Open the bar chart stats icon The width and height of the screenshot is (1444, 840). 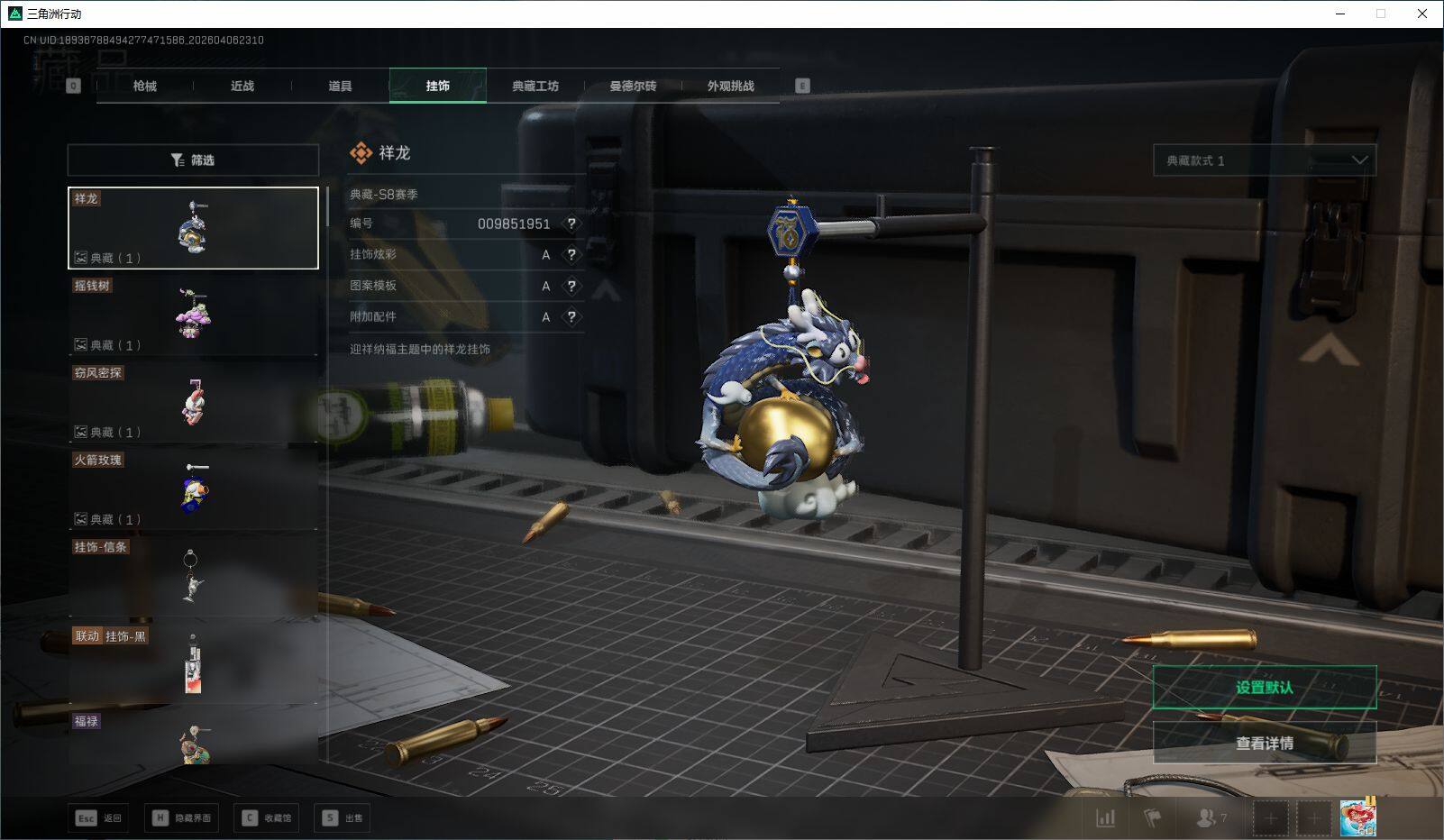pyautogui.click(x=1105, y=817)
